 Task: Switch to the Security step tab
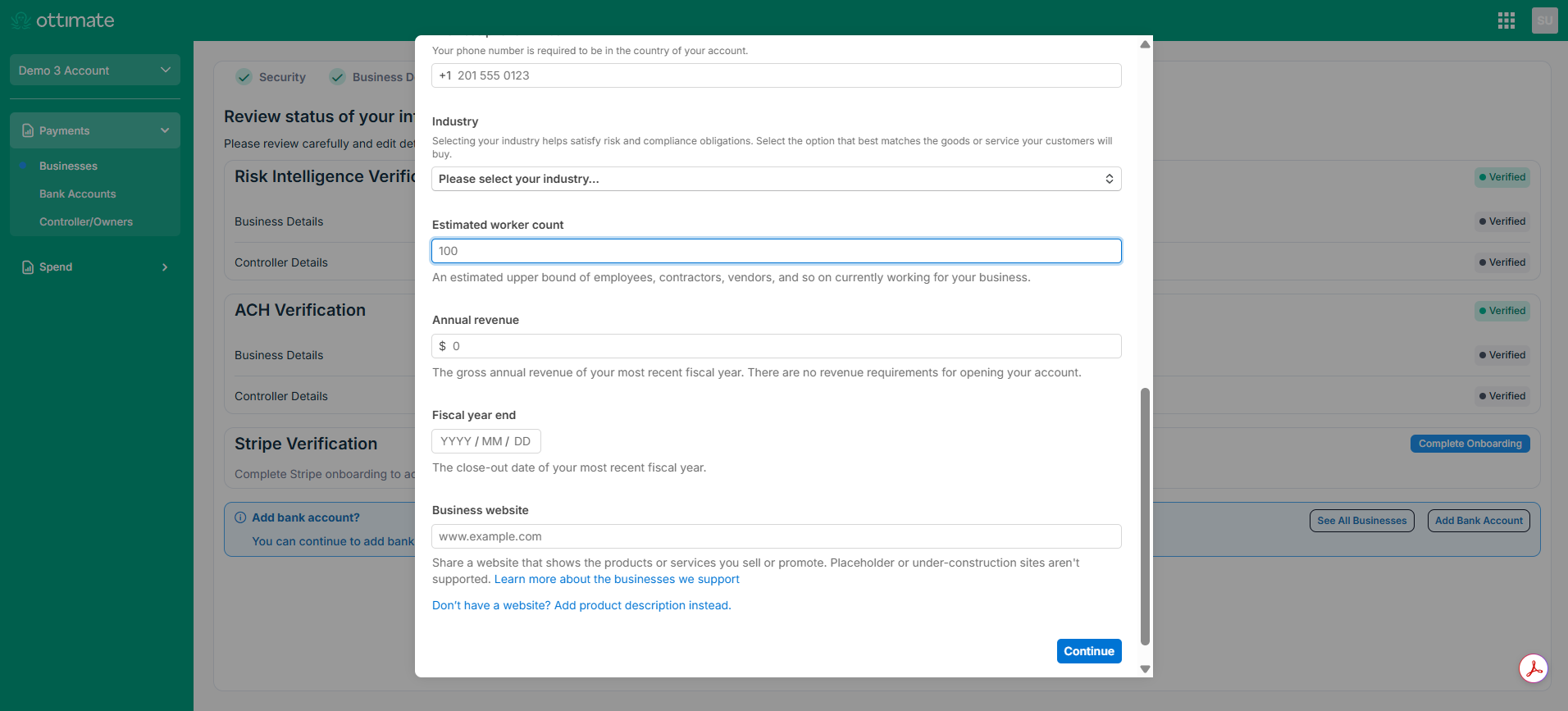coord(271,77)
